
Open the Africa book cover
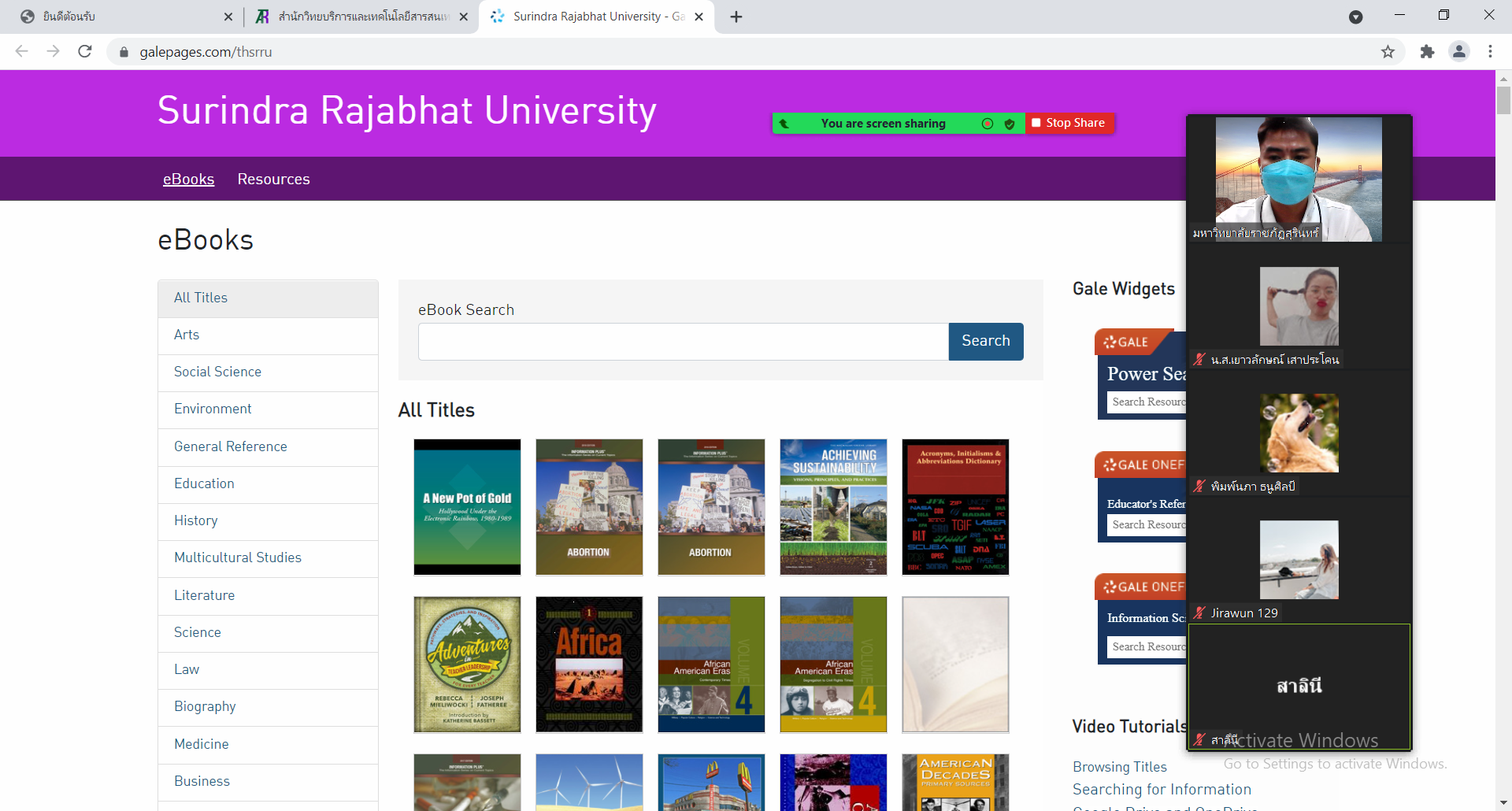pos(589,665)
